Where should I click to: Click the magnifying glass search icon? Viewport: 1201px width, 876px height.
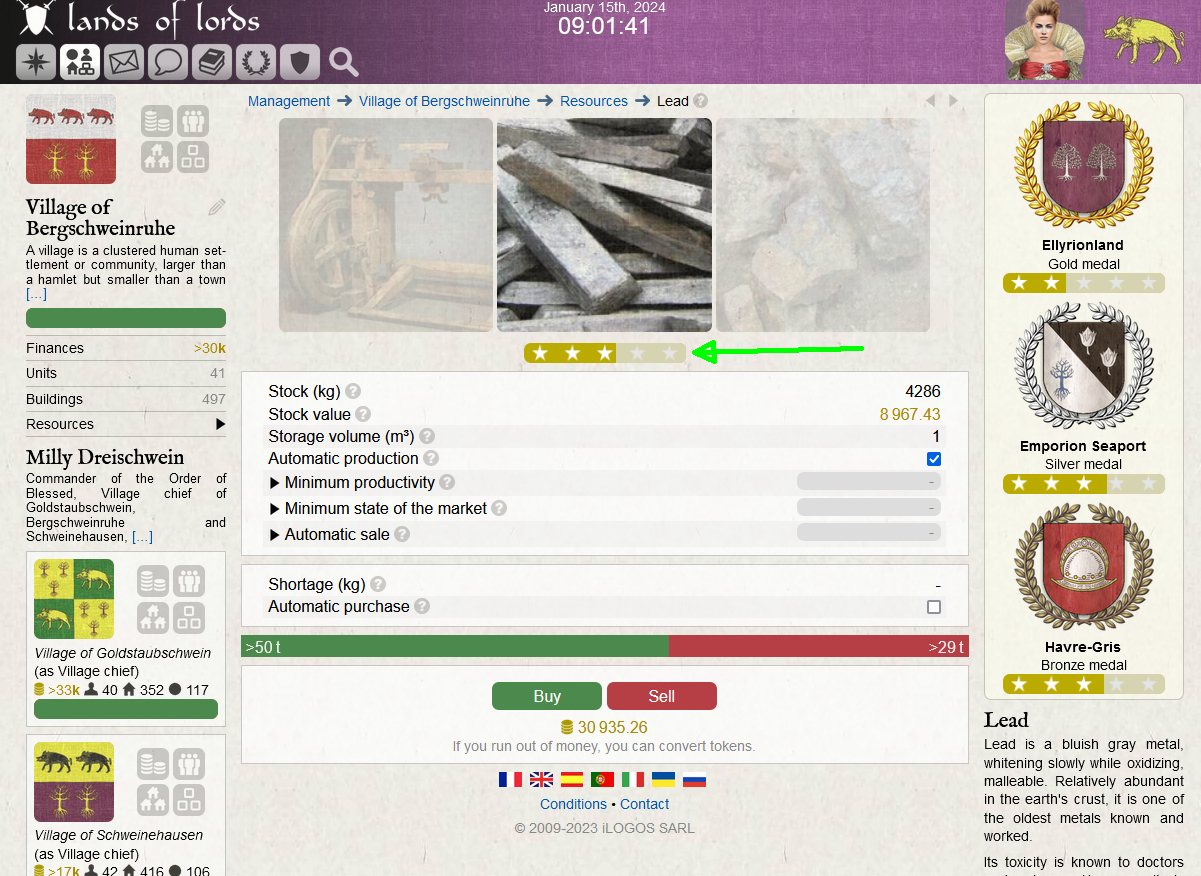(x=344, y=62)
